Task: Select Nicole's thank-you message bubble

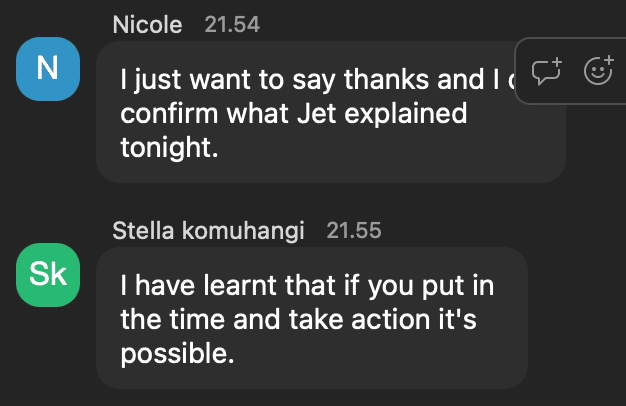Action: [x=330, y=150]
